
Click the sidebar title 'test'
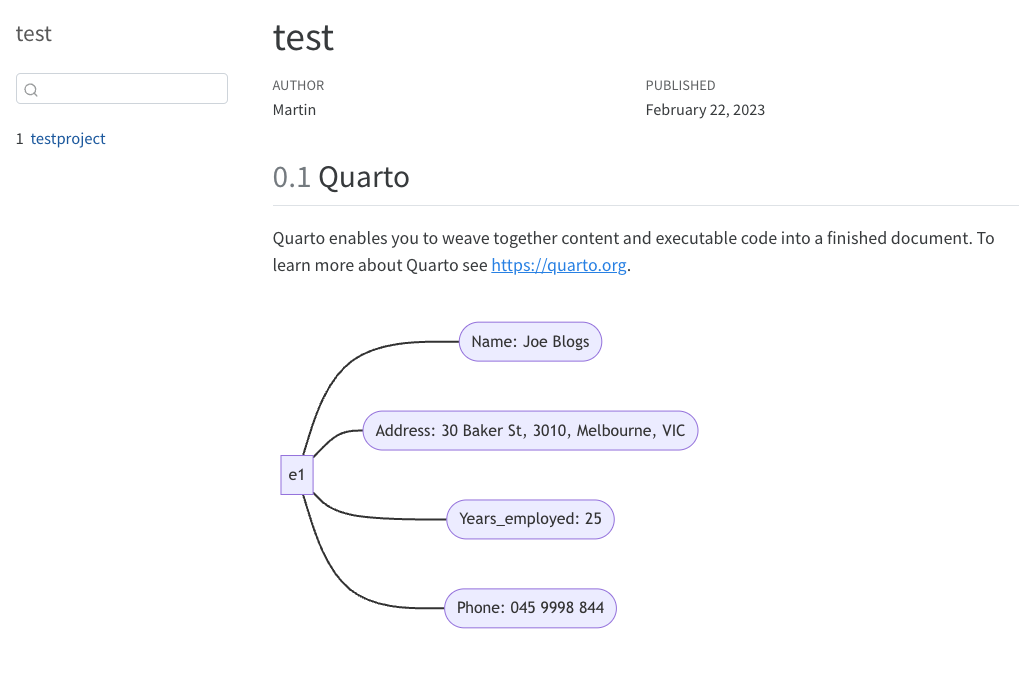[x=34, y=34]
